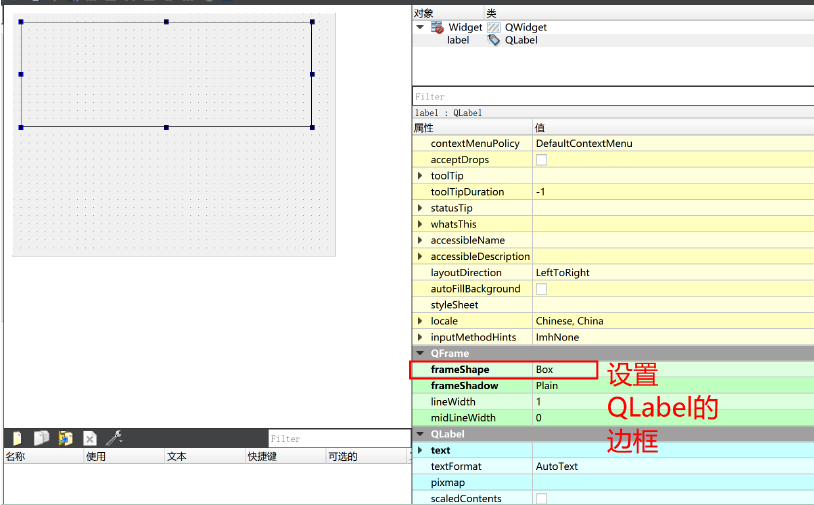Click the frameShape value Box
The image size is (814, 505).
[x=545, y=370]
